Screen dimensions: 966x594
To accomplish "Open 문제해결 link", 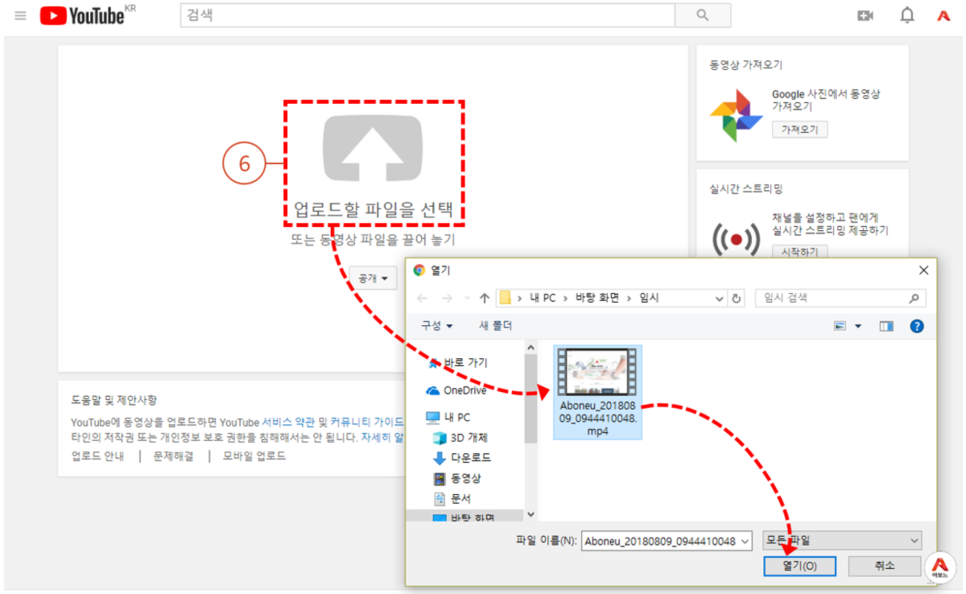I will [173, 456].
